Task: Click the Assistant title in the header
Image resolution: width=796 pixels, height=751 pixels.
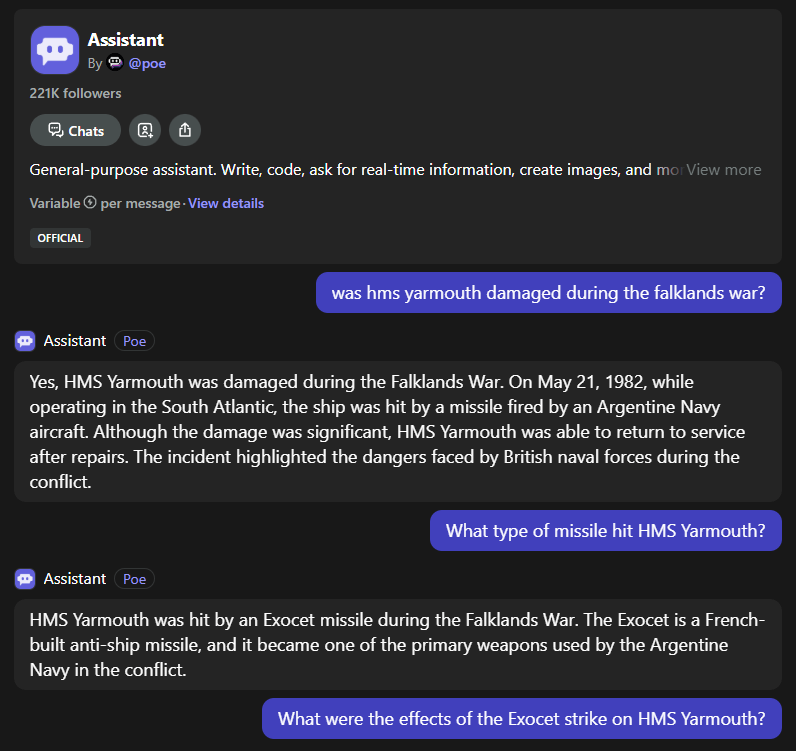Action: pyautogui.click(x=125, y=40)
